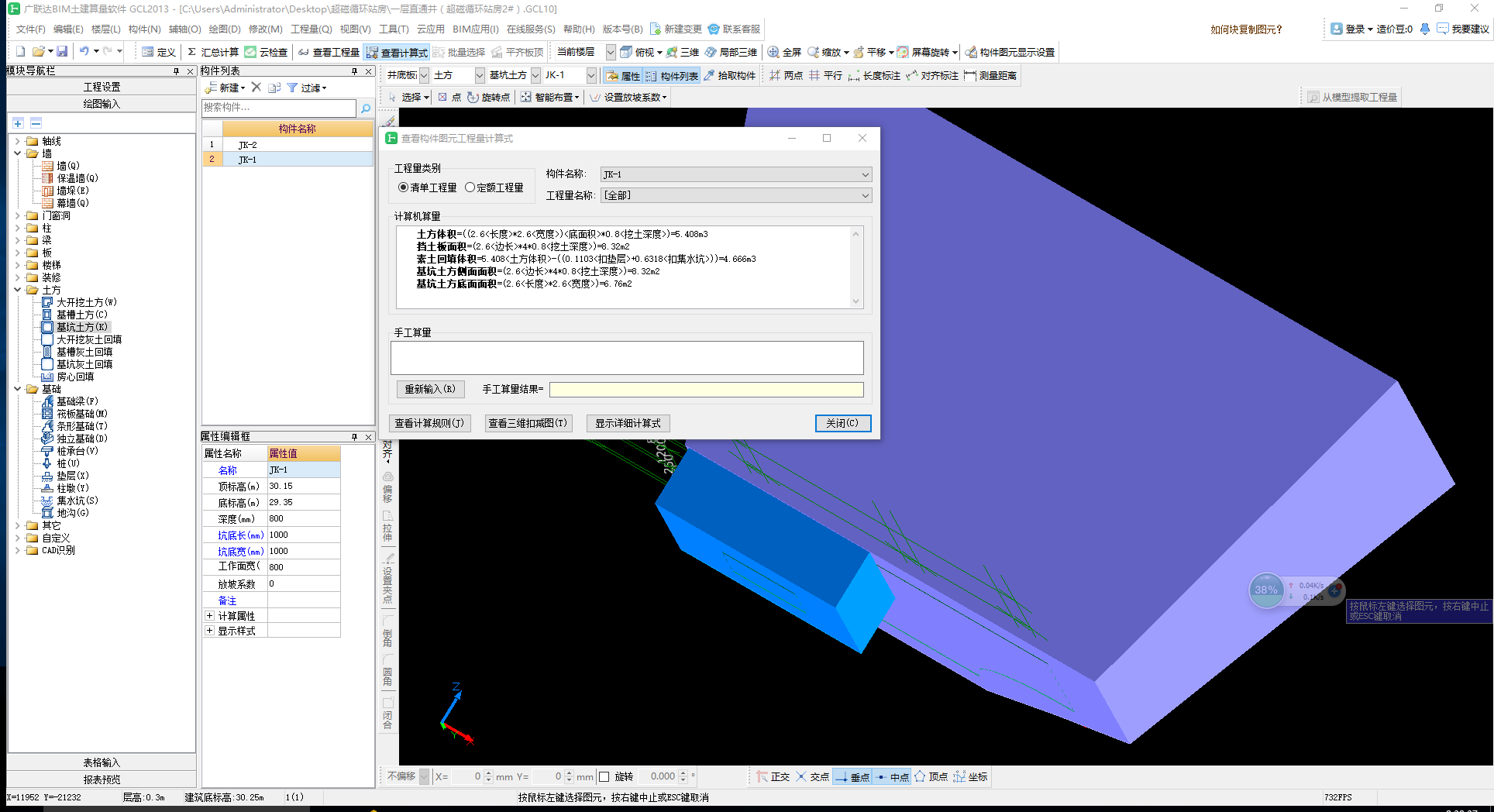The width and height of the screenshot is (1494, 812).
Task: Select JK-2 row in component list
Action: (x=287, y=145)
